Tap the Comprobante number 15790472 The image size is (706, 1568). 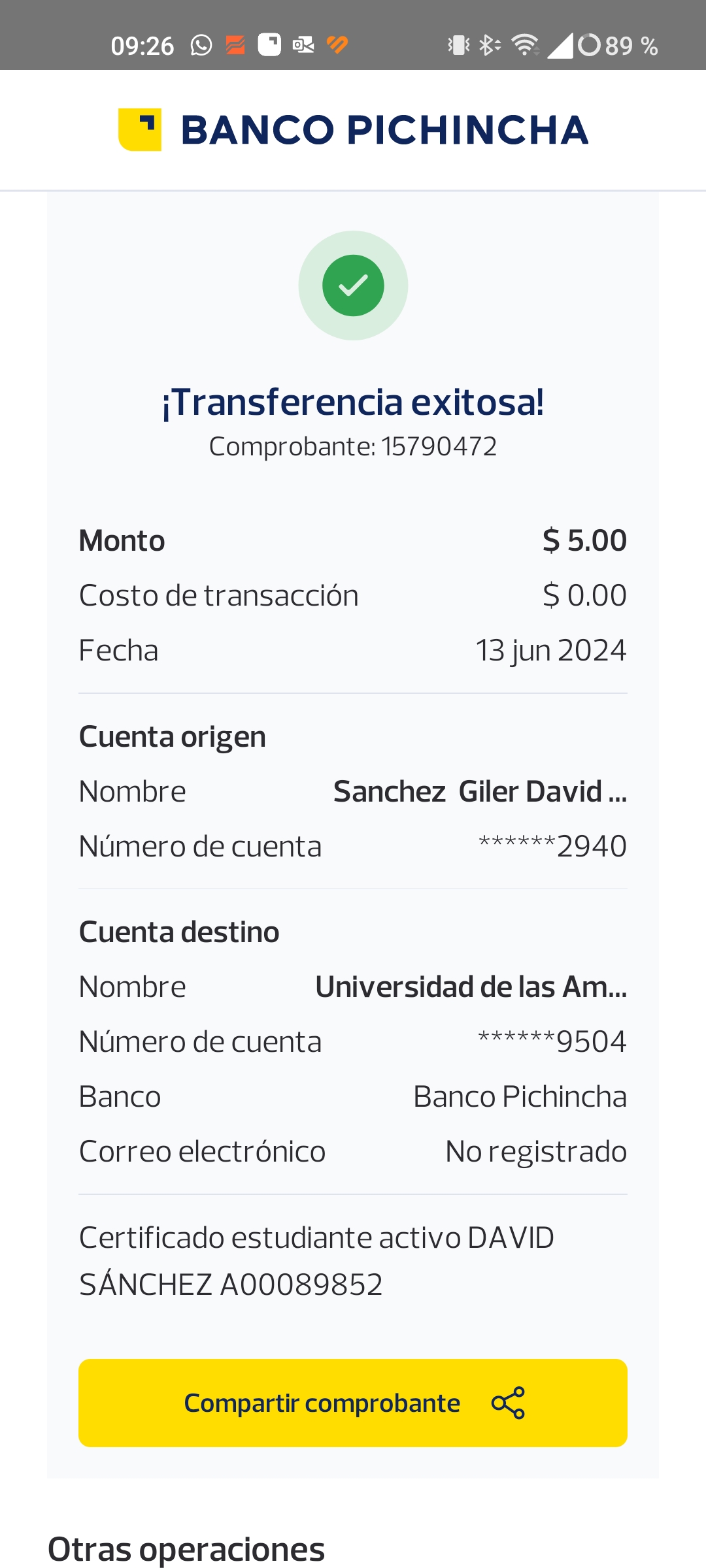439,447
